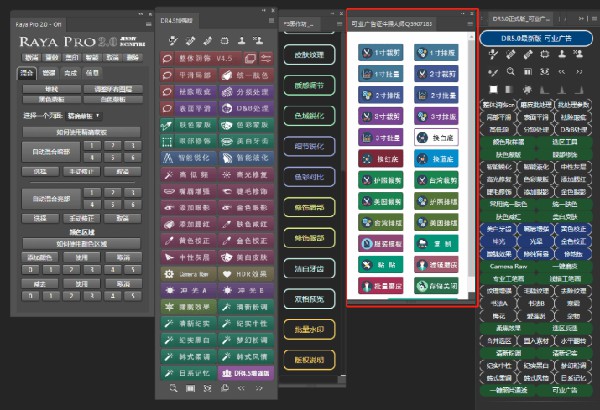Apply 智能液化 in the DR4.5 panel

[246, 158]
